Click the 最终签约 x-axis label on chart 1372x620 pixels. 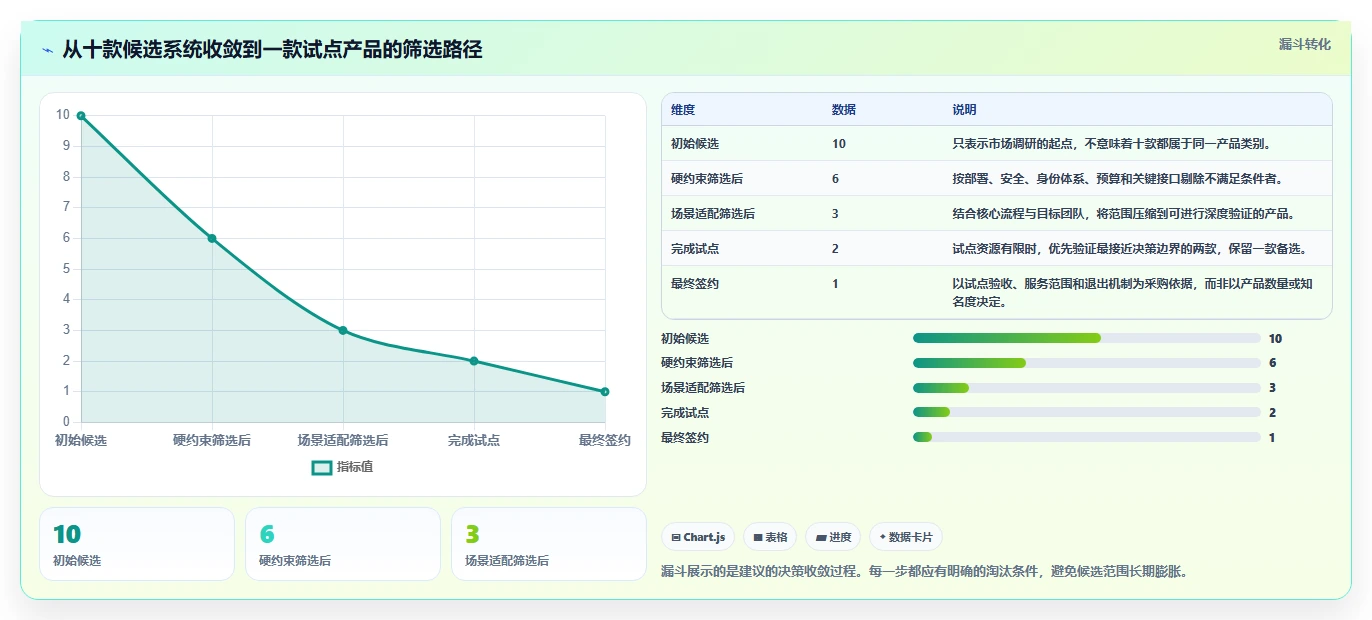coord(605,440)
